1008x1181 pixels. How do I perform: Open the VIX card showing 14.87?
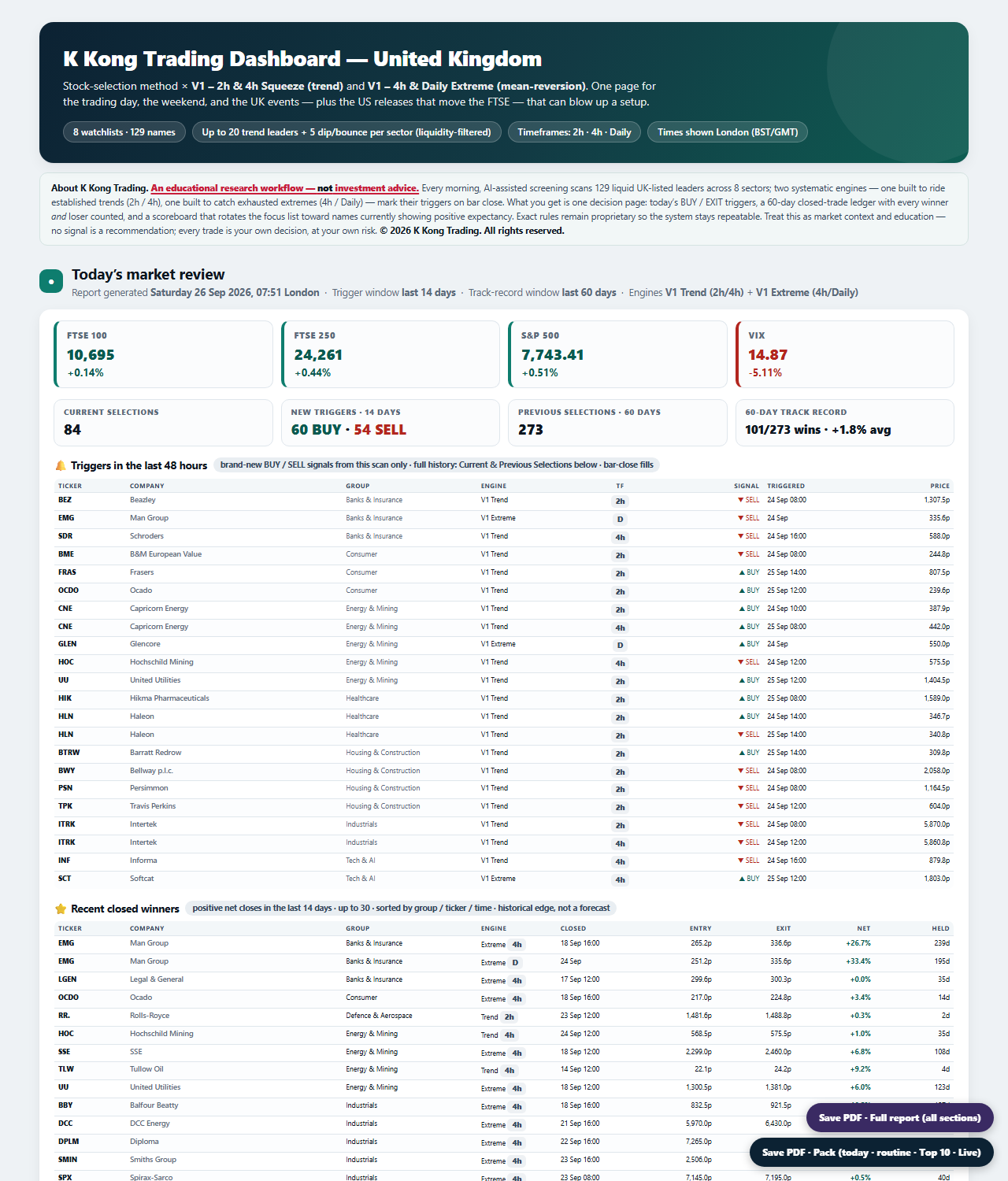coord(844,354)
